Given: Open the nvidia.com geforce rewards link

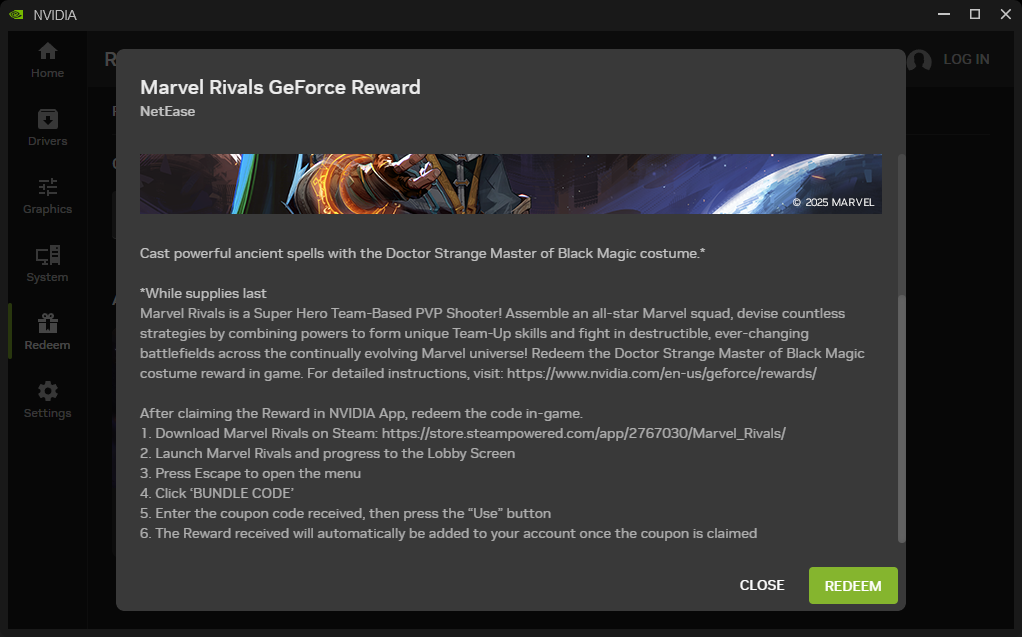Looking at the screenshot, I should tap(662, 373).
